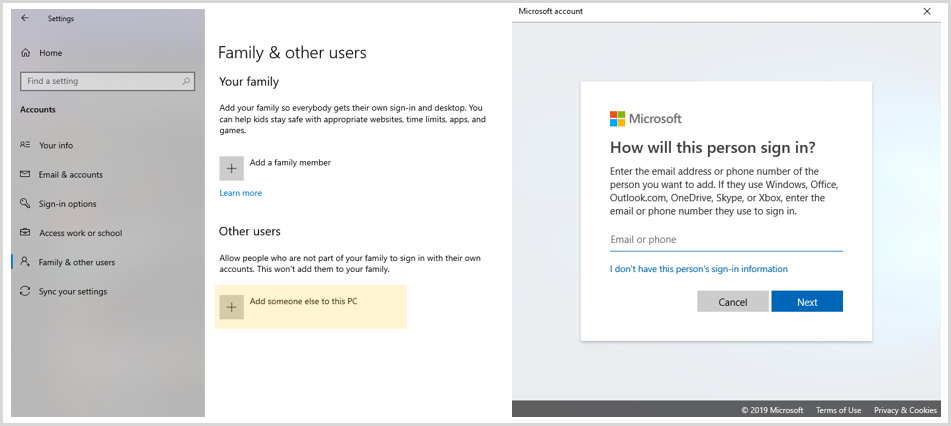The height and width of the screenshot is (426, 951).
Task: Select Sign-in options in sidebar
Action: pos(68,204)
